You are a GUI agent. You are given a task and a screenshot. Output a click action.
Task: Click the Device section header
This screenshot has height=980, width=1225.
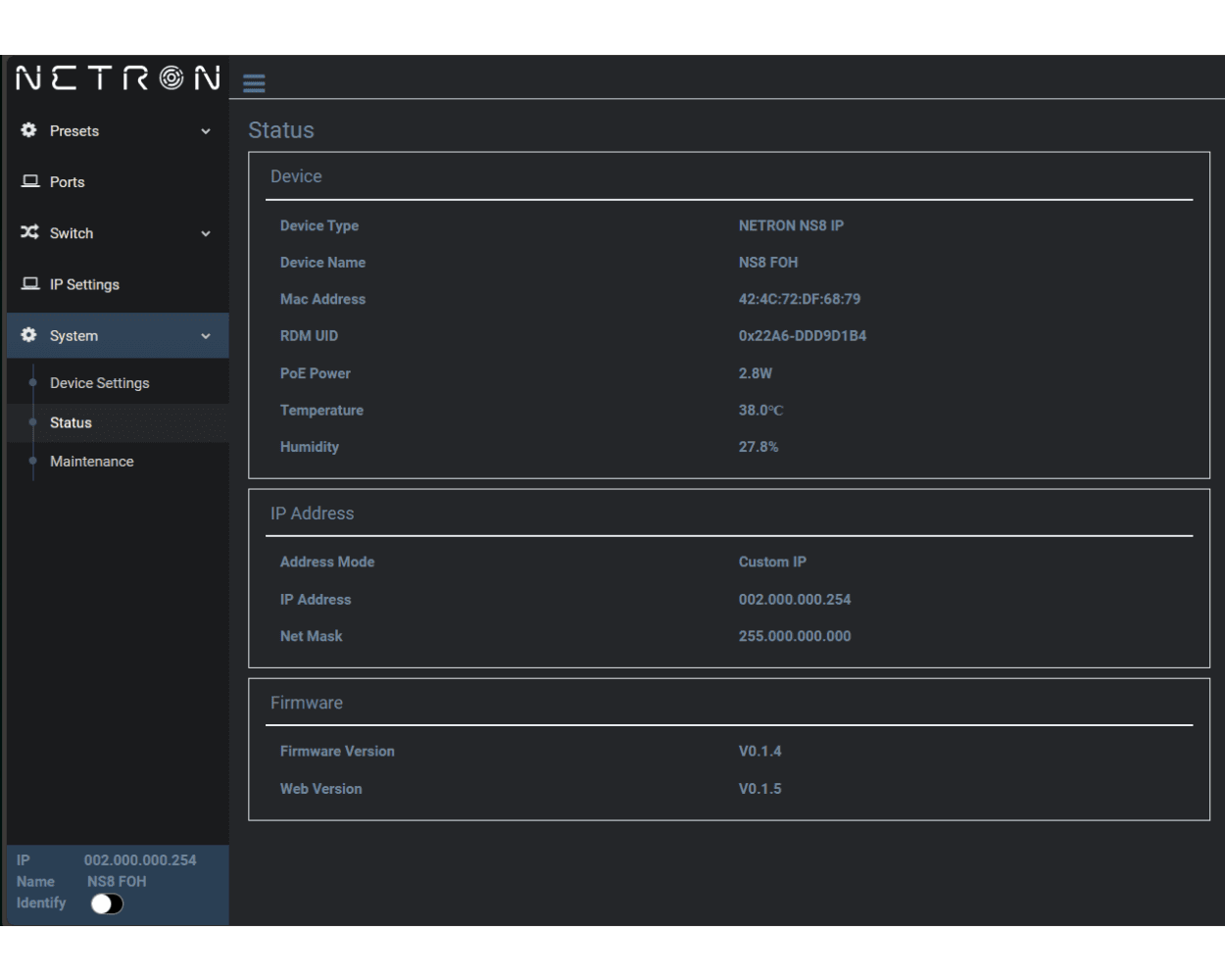pyautogui.click(x=296, y=176)
